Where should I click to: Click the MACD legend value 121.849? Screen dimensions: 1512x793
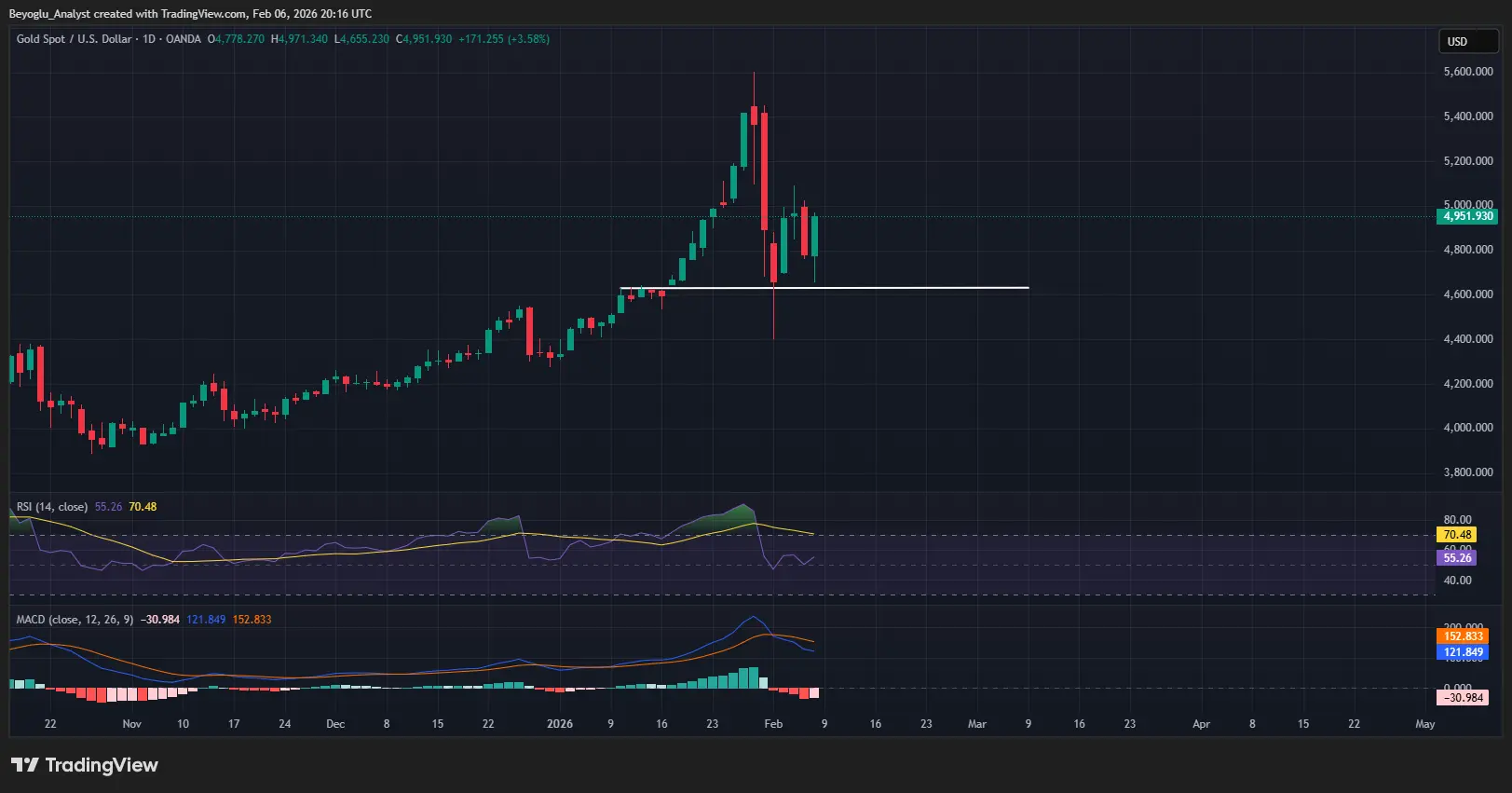click(x=206, y=620)
